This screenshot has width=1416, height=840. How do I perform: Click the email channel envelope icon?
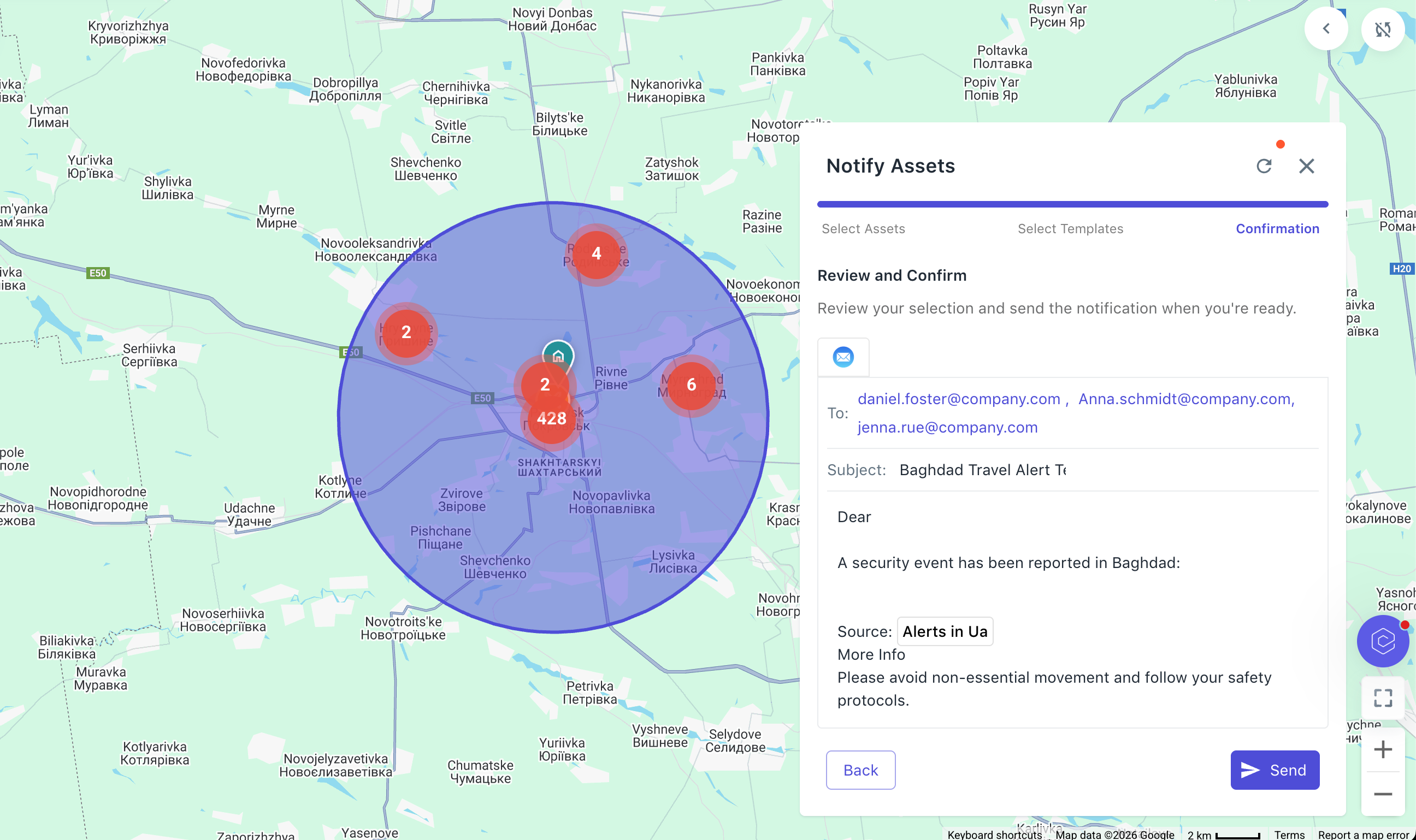[x=843, y=357]
